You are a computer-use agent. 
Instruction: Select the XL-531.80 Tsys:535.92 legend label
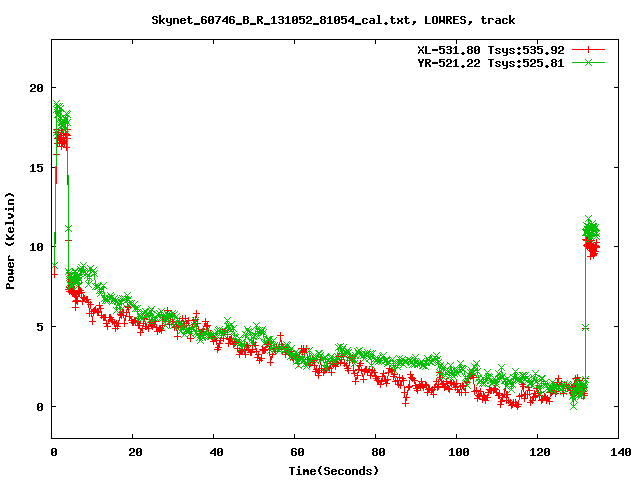point(491,50)
